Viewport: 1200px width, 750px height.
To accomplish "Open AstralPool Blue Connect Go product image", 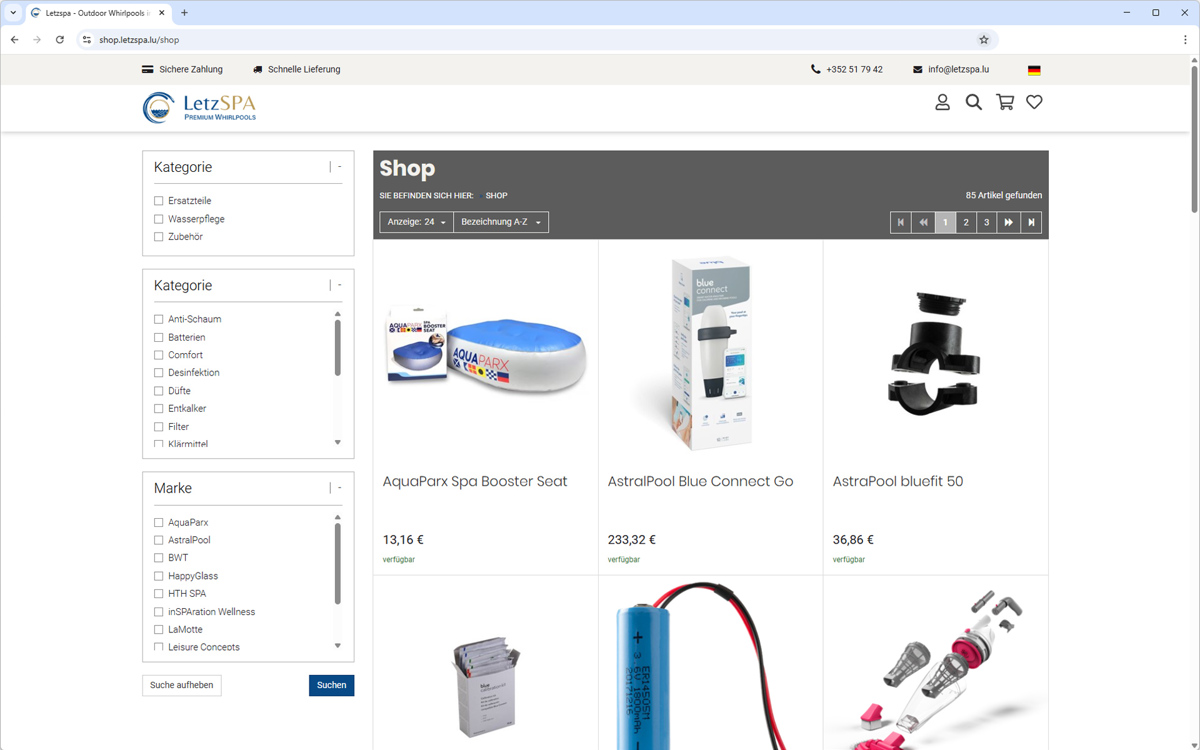I will (x=710, y=352).
